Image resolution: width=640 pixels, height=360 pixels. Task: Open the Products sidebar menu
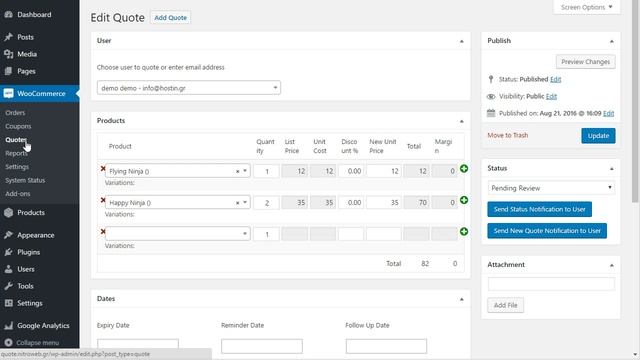coord(31,213)
